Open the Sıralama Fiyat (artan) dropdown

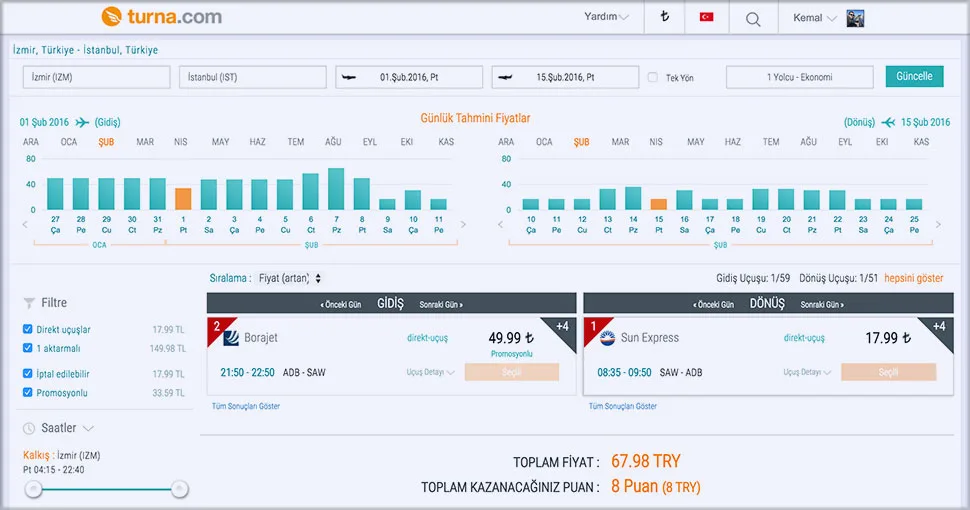tap(290, 278)
